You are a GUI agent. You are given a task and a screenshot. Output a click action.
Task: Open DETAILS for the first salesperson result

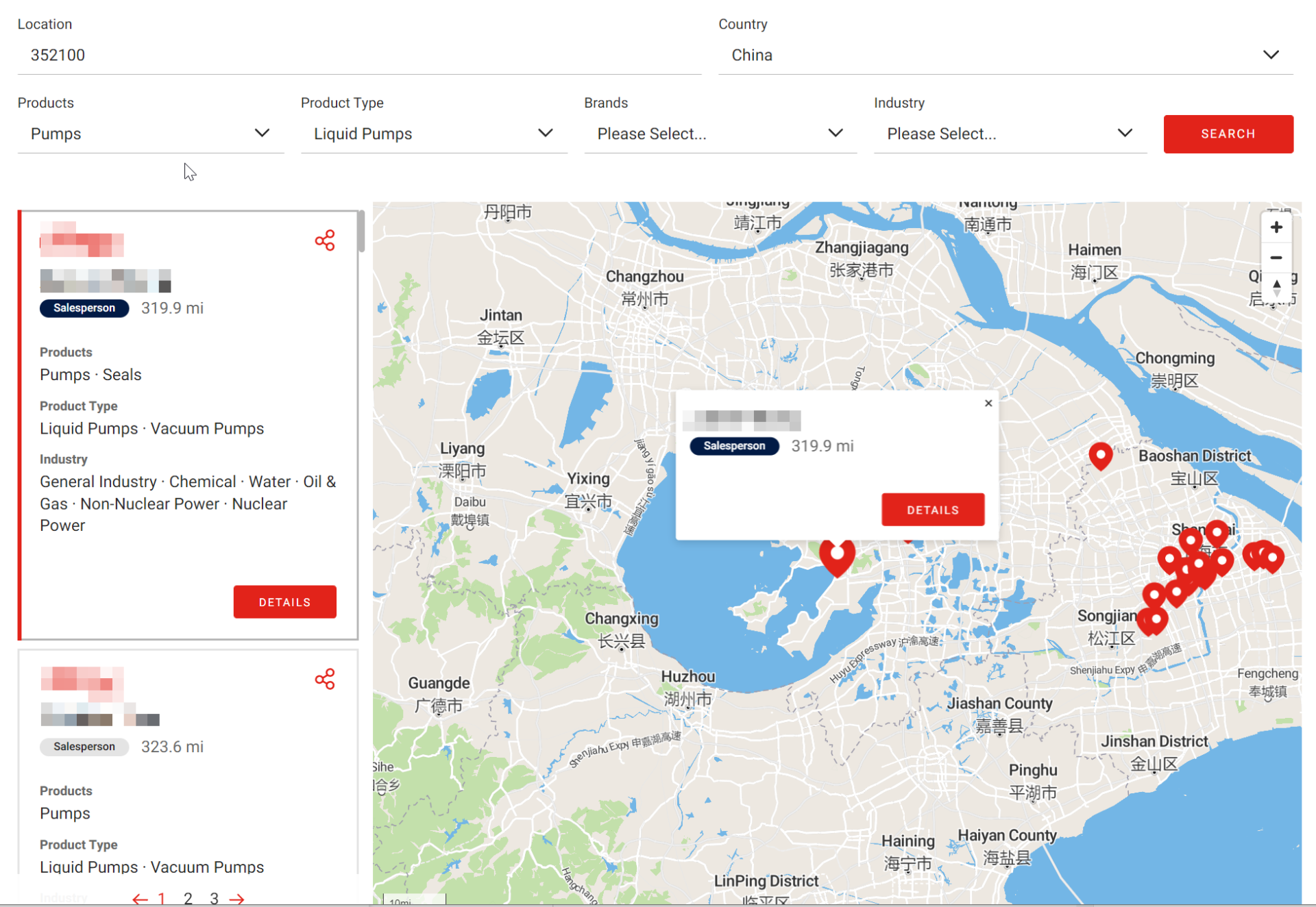[284, 601]
